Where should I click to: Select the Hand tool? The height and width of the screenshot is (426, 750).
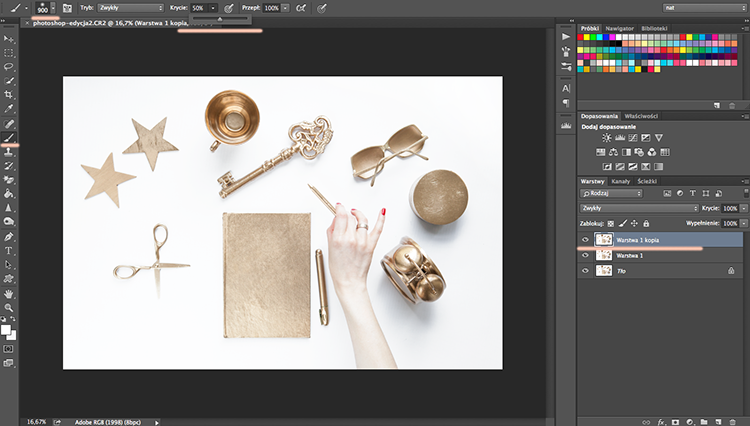pos(9,294)
